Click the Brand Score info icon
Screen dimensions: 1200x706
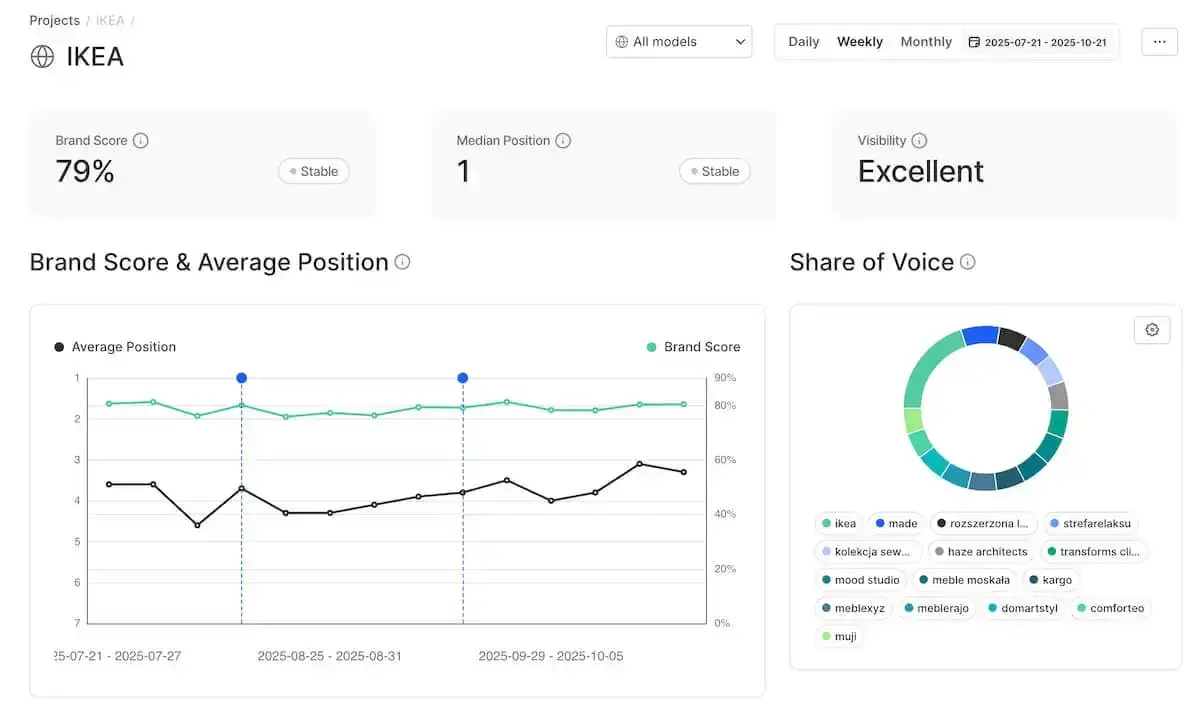click(x=141, y=141)
